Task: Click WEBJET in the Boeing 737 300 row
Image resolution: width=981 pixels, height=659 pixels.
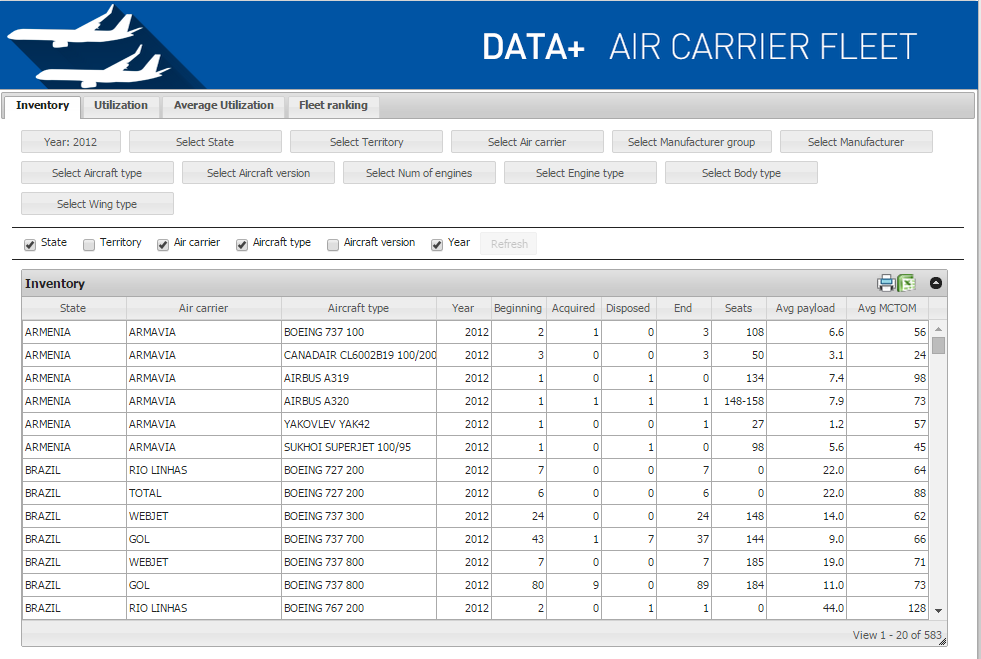Action: (204, 516)
